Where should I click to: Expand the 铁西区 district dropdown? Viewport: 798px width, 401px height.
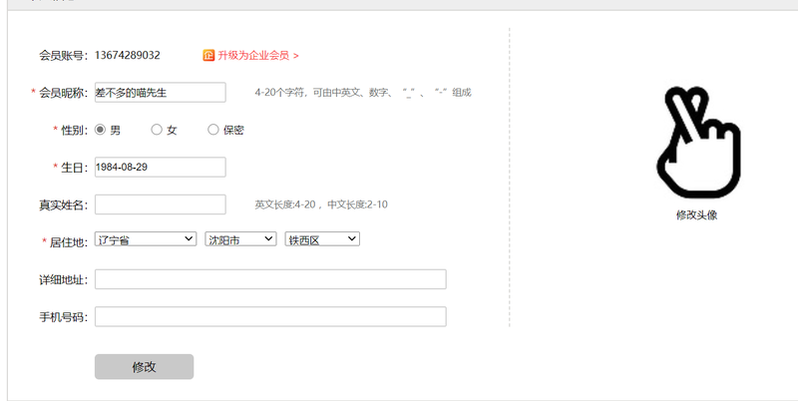point(322,239)
